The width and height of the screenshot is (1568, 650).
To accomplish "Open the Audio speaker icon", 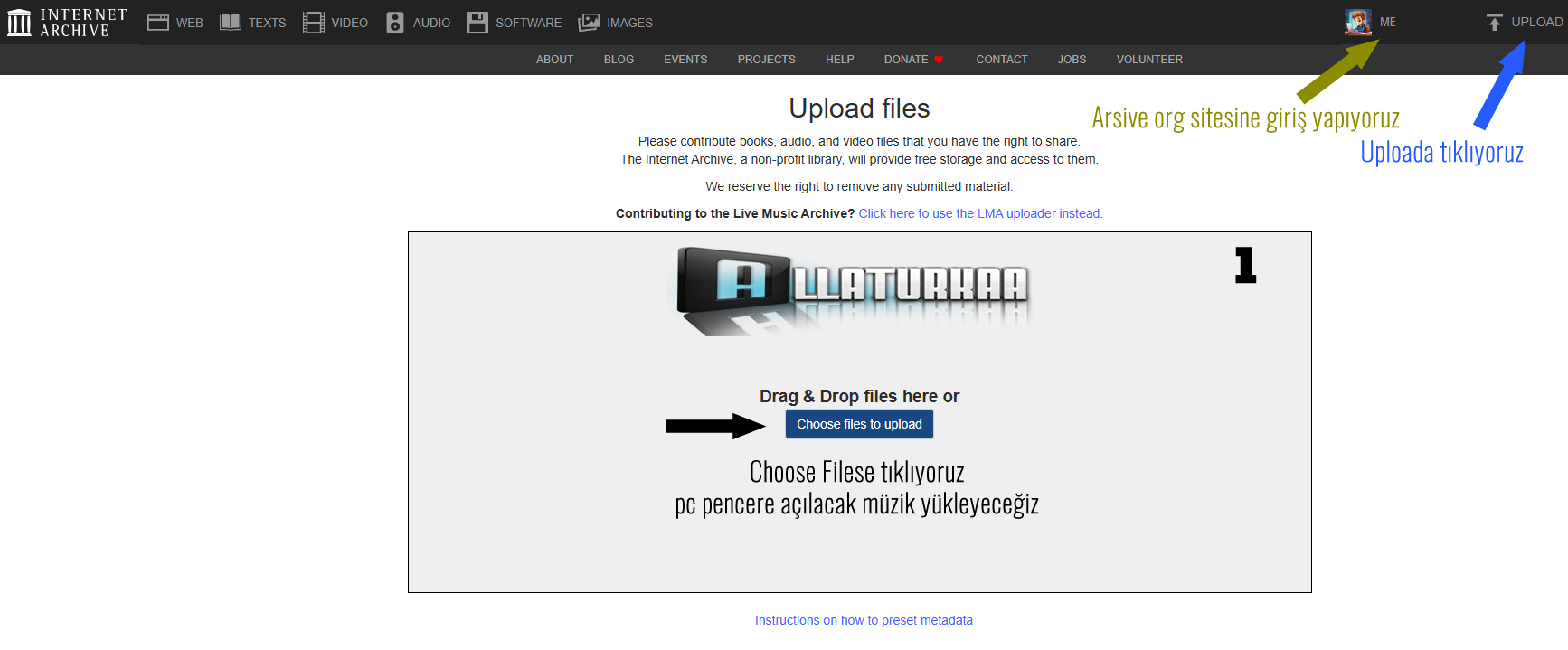I will point(395,23).
